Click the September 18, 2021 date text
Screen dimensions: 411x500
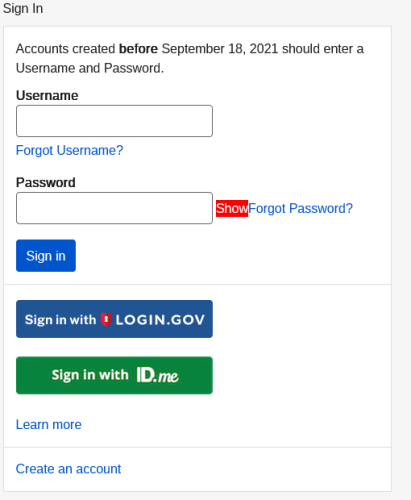click(220, 49)
